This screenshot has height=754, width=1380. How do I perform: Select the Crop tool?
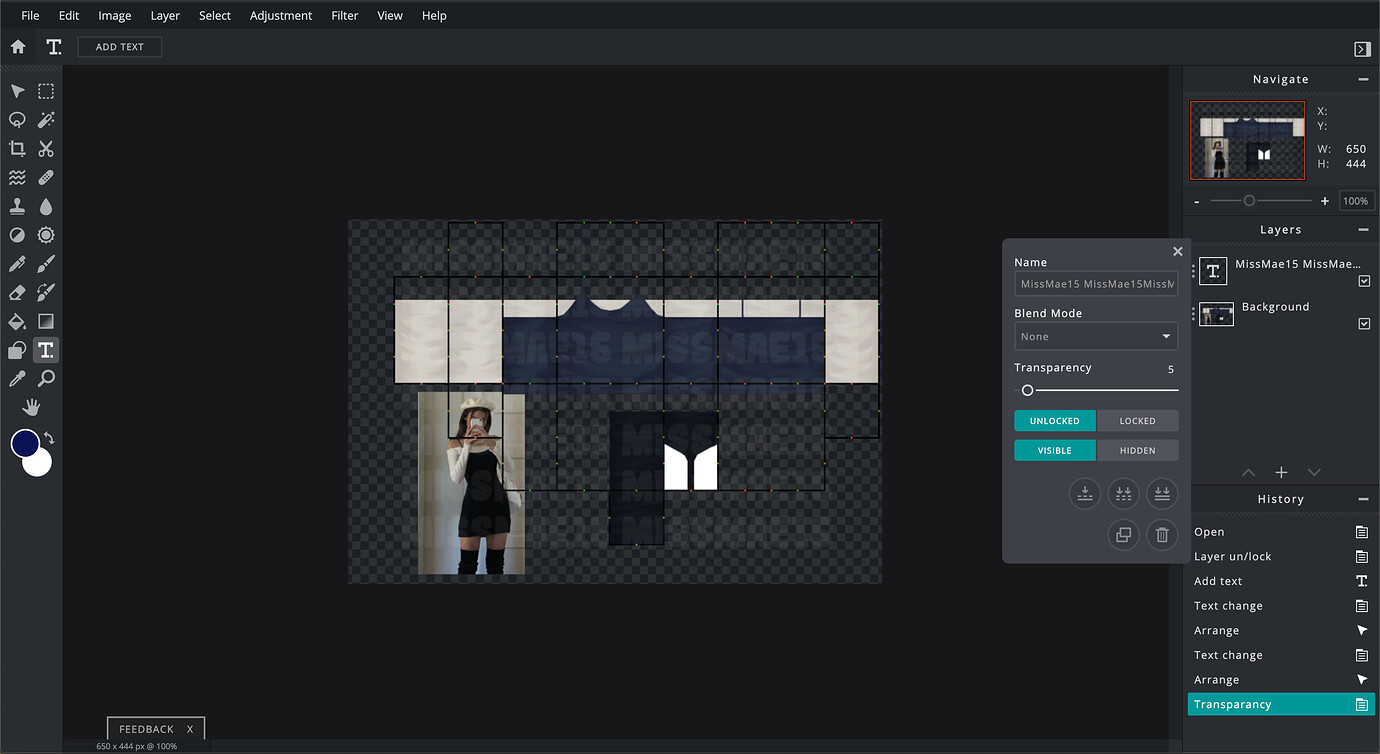pos(17,148)
